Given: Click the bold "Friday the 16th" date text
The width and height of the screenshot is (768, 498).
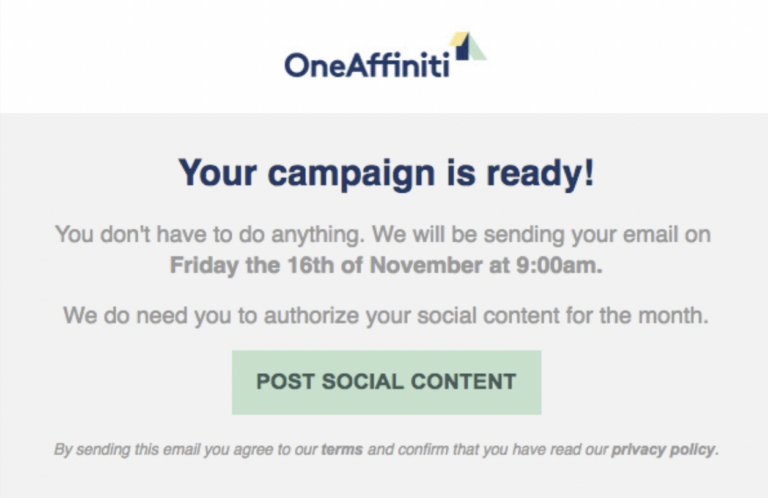Looking at the screenshot, I should click(252, 265).
